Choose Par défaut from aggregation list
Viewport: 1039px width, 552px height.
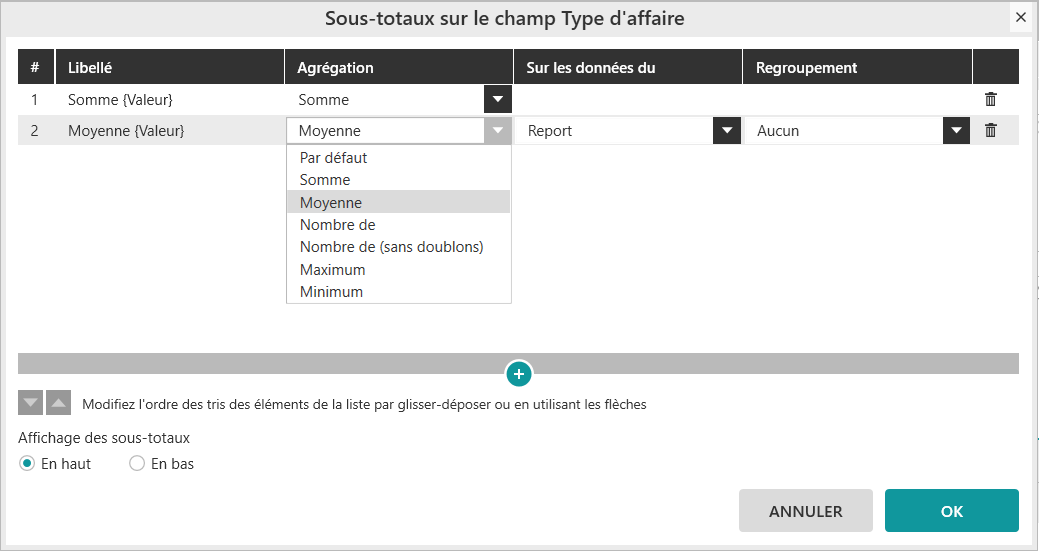[334, 158]
